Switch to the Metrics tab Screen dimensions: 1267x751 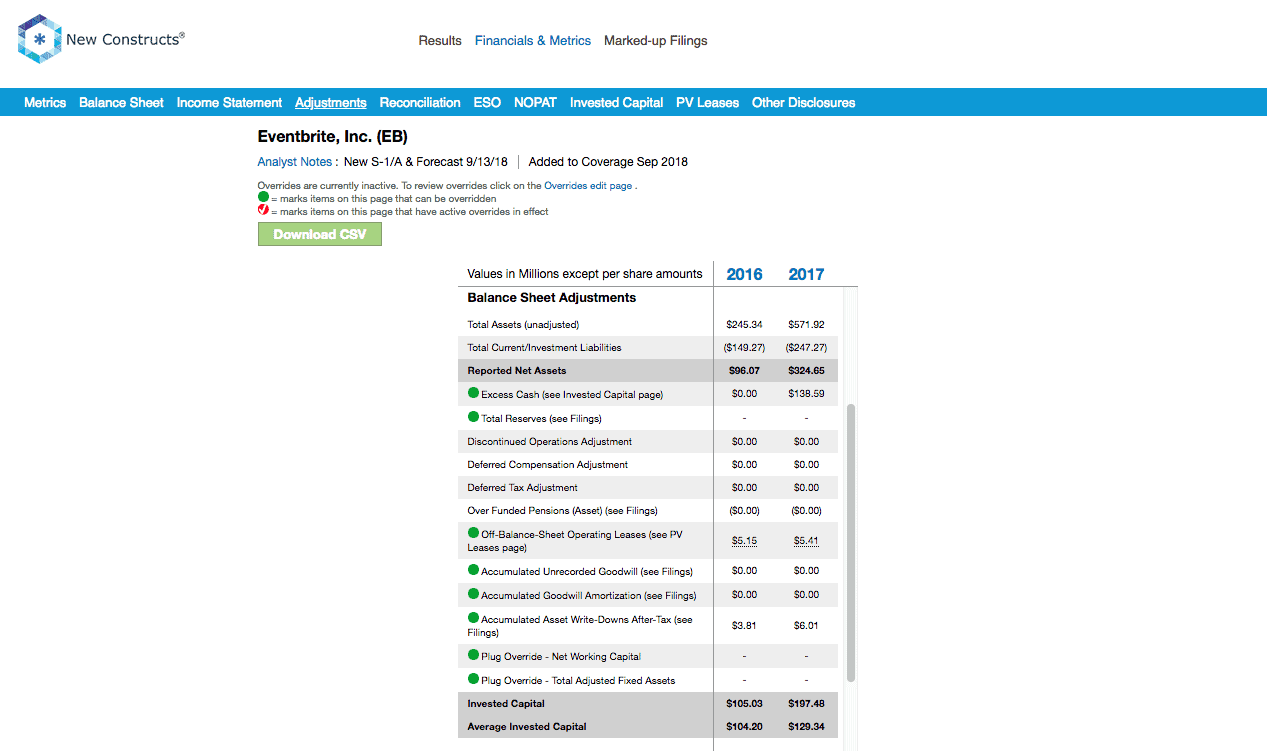45,102
